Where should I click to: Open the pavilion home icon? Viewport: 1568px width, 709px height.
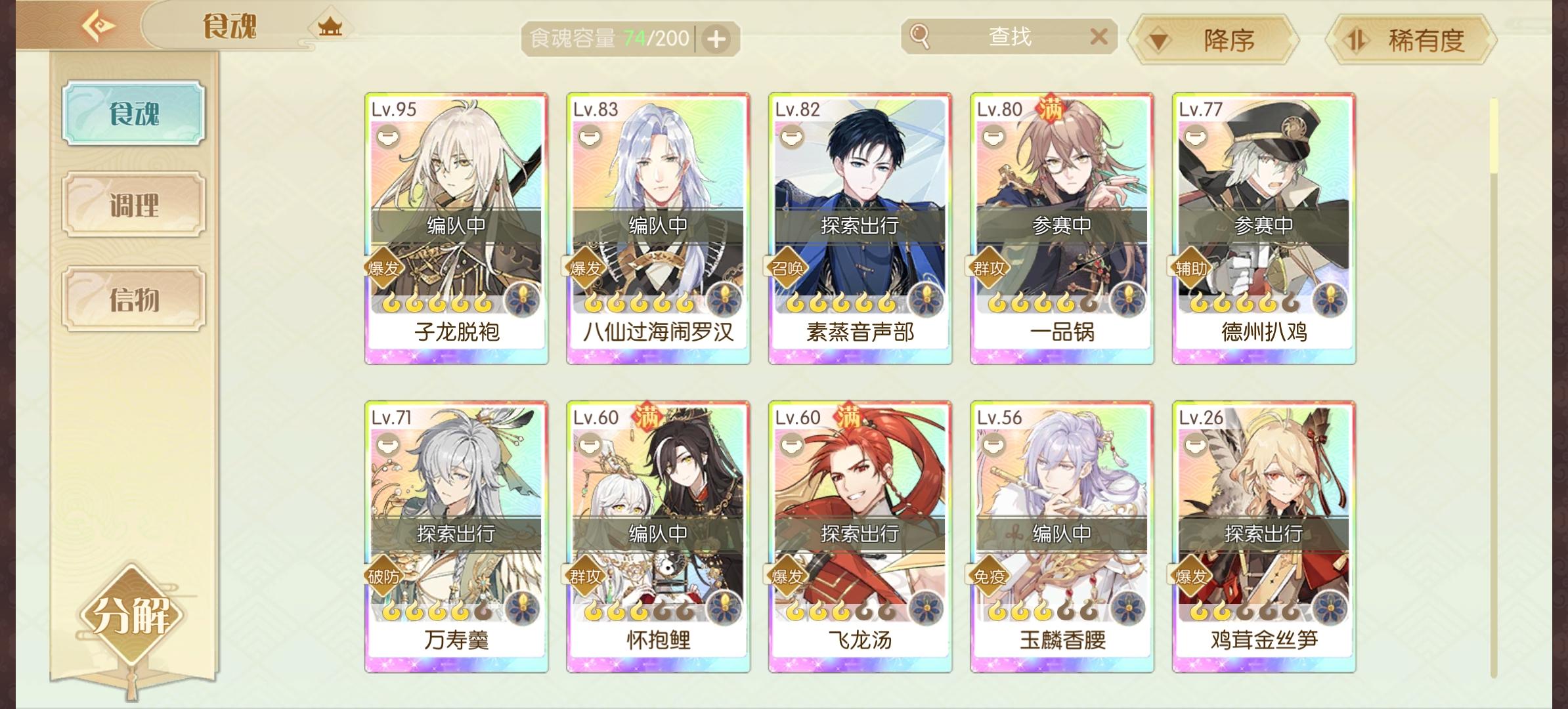330,28
